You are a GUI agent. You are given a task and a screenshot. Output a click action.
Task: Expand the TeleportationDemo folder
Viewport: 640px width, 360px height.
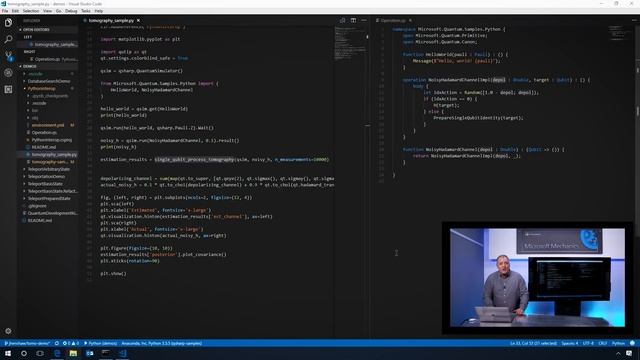tap(46, 176)
